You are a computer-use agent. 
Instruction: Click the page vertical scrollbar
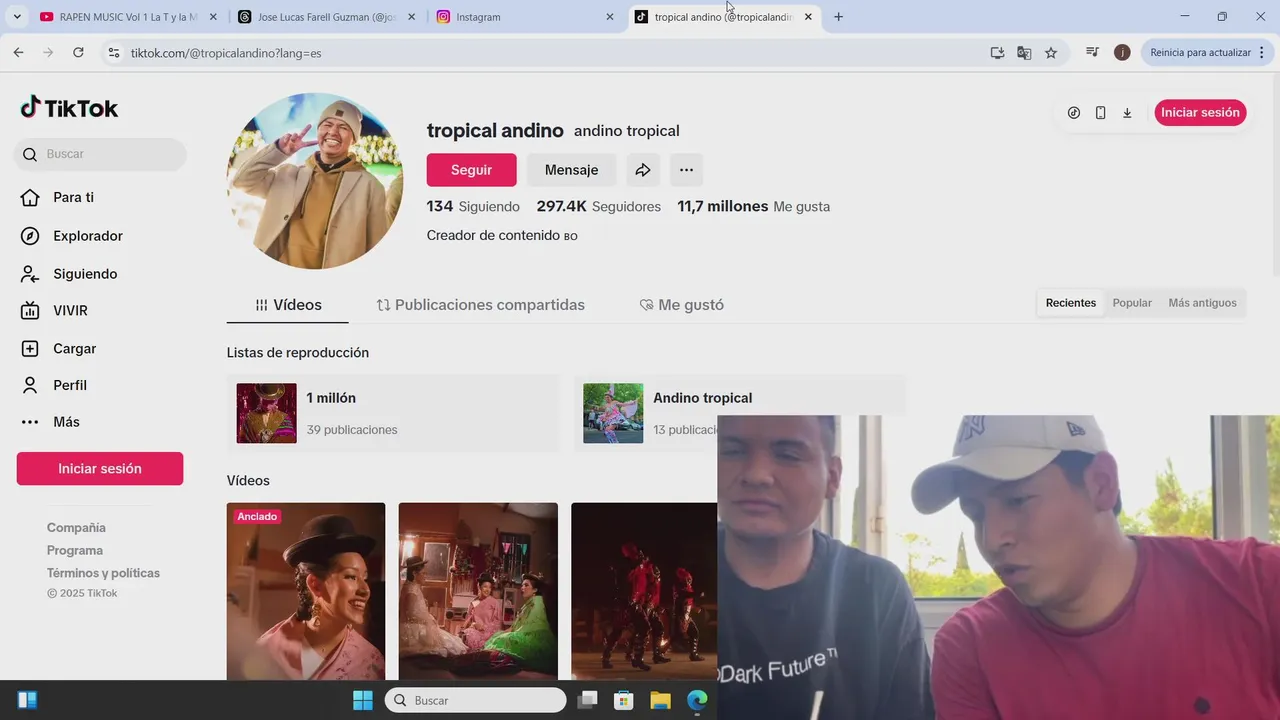pos(1275,175)
